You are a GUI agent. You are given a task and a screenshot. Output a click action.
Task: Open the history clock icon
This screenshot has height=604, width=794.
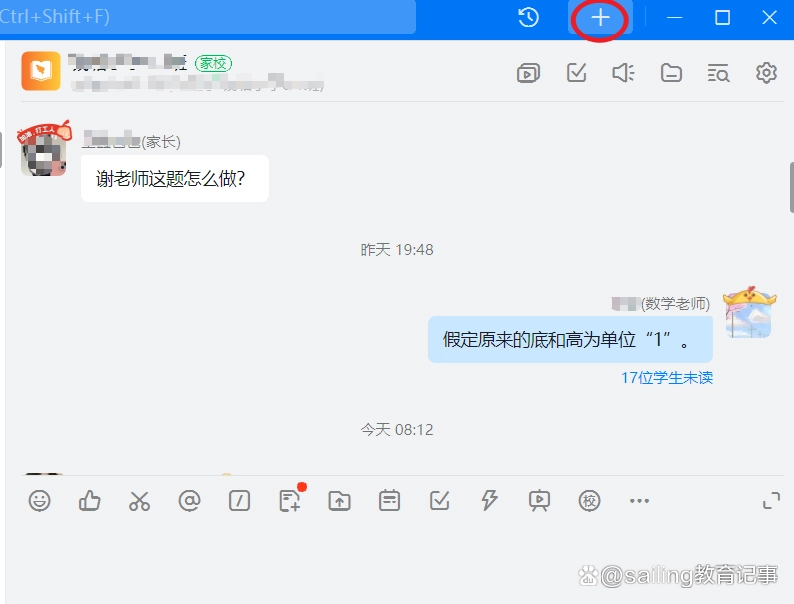(x=529, y=18)
